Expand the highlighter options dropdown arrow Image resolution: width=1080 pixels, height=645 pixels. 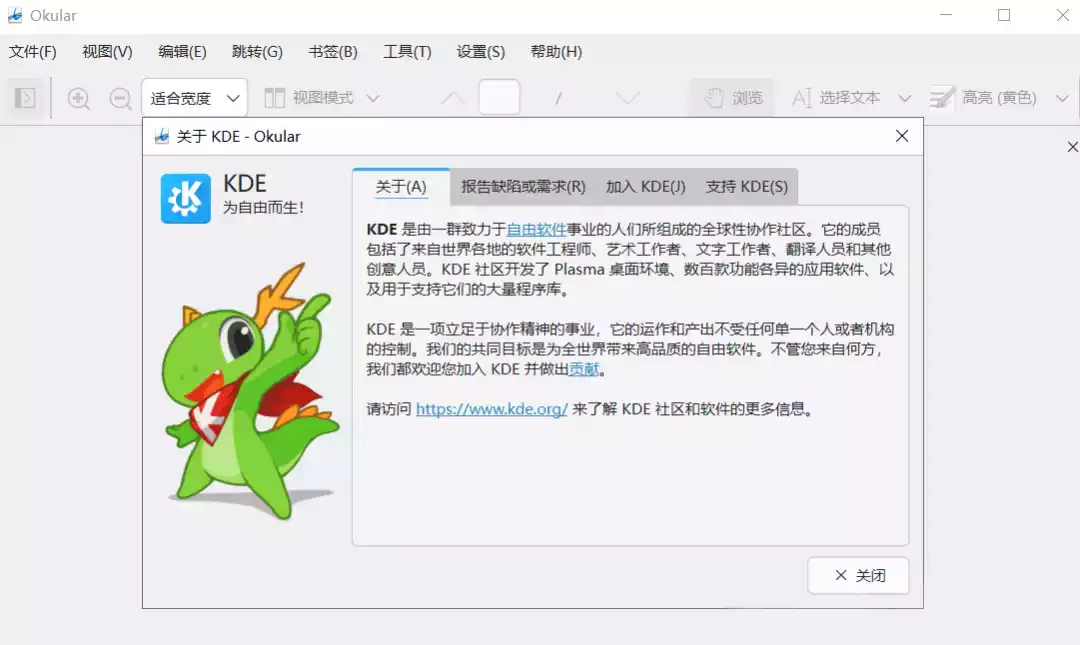pyautogui.click(x=1062, y=99)
